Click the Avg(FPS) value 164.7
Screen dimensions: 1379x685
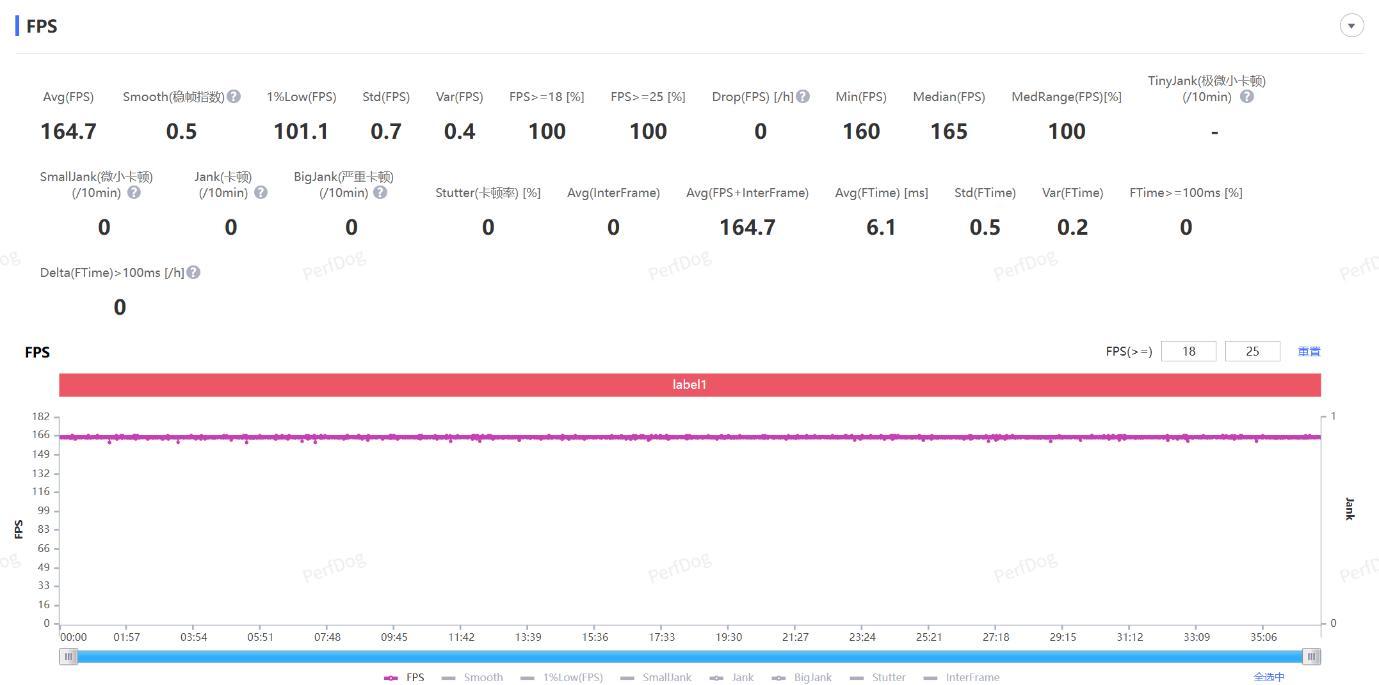click(x=68, y=131)
